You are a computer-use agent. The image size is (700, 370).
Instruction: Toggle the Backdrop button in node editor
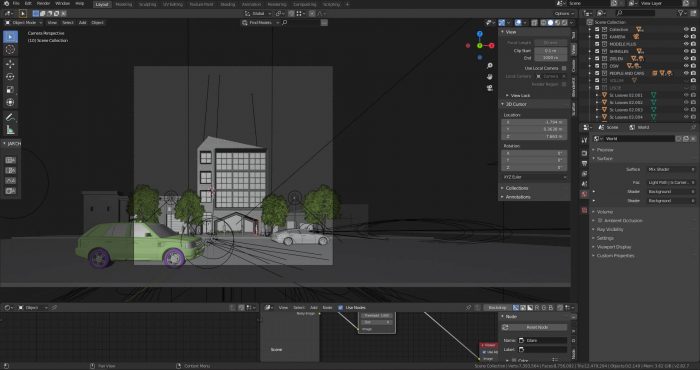(497, 308)
